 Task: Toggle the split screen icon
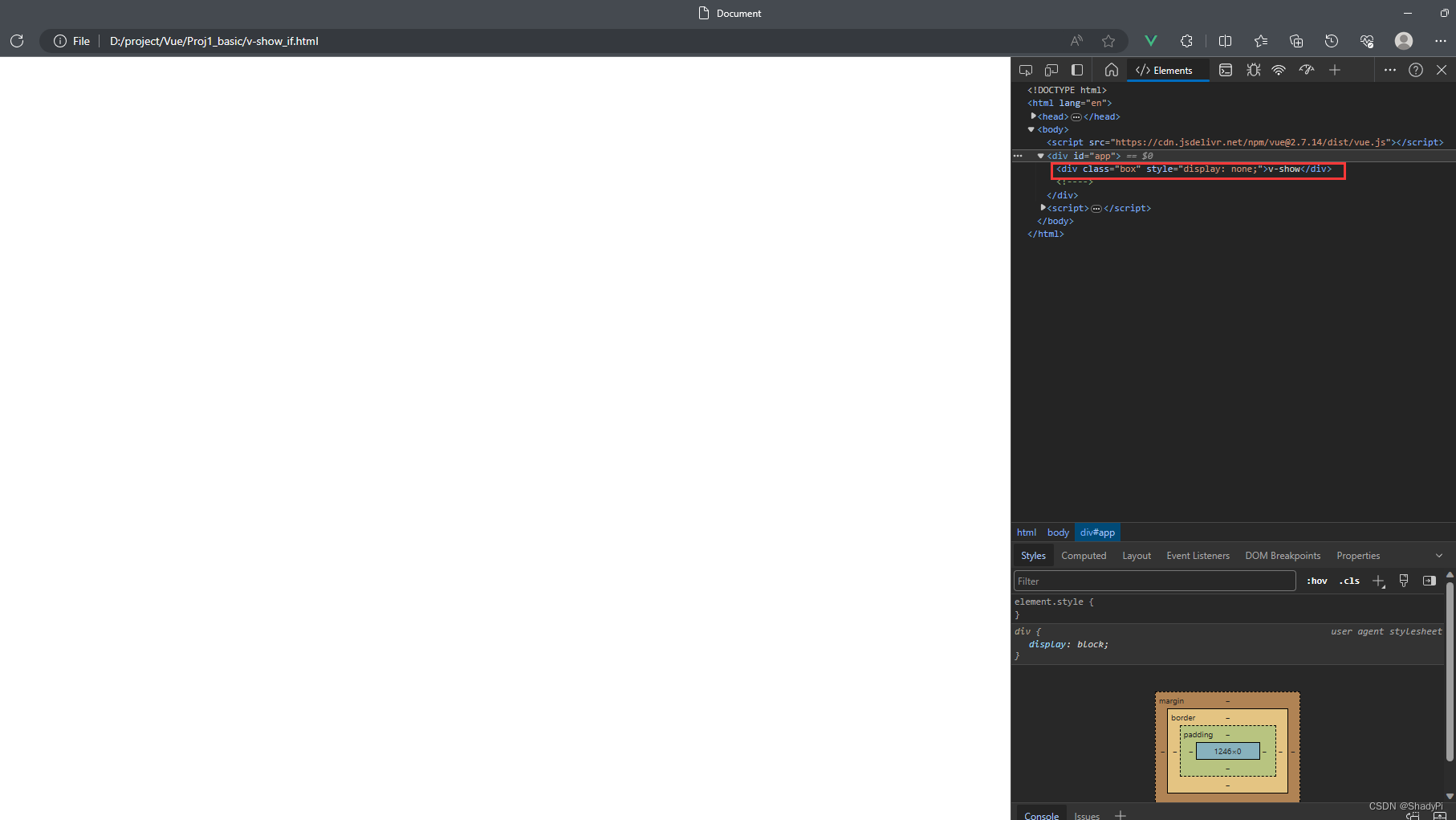(x=1225, y=41)
